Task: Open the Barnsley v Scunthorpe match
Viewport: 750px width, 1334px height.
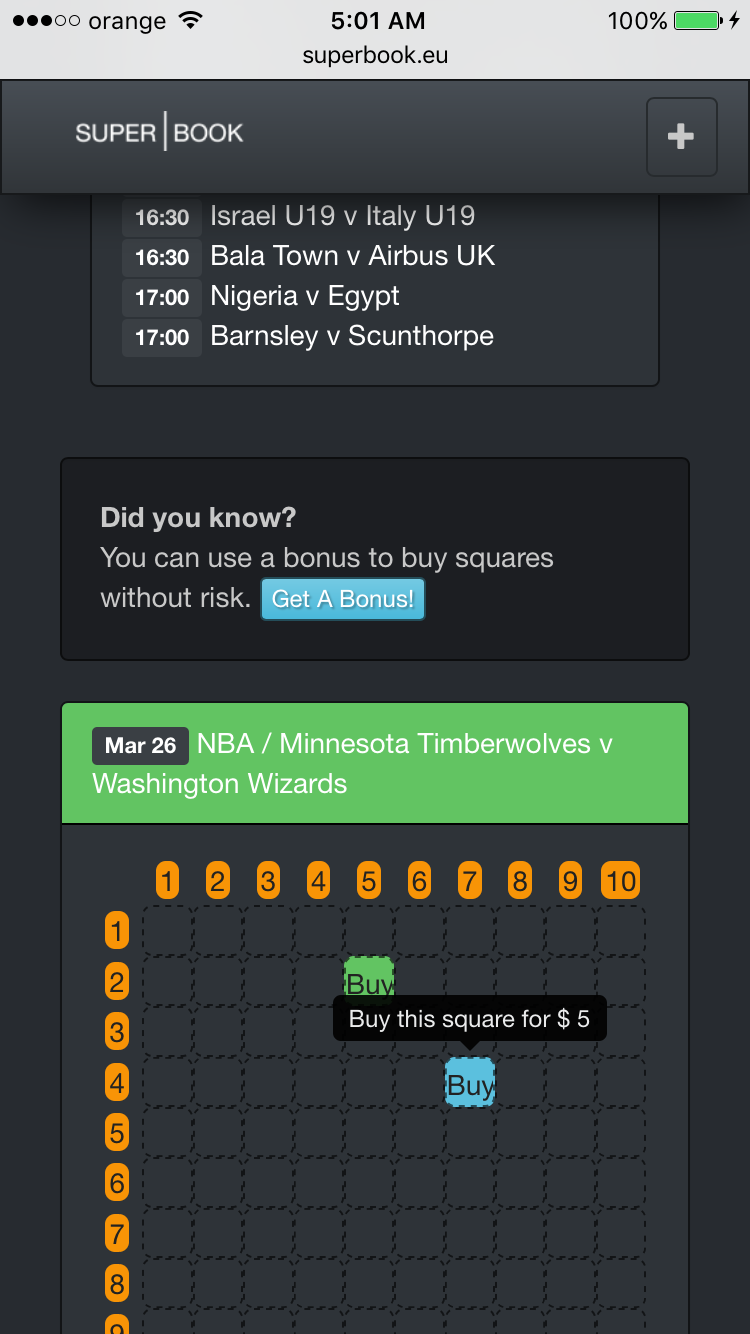Action: pos(352,336)
